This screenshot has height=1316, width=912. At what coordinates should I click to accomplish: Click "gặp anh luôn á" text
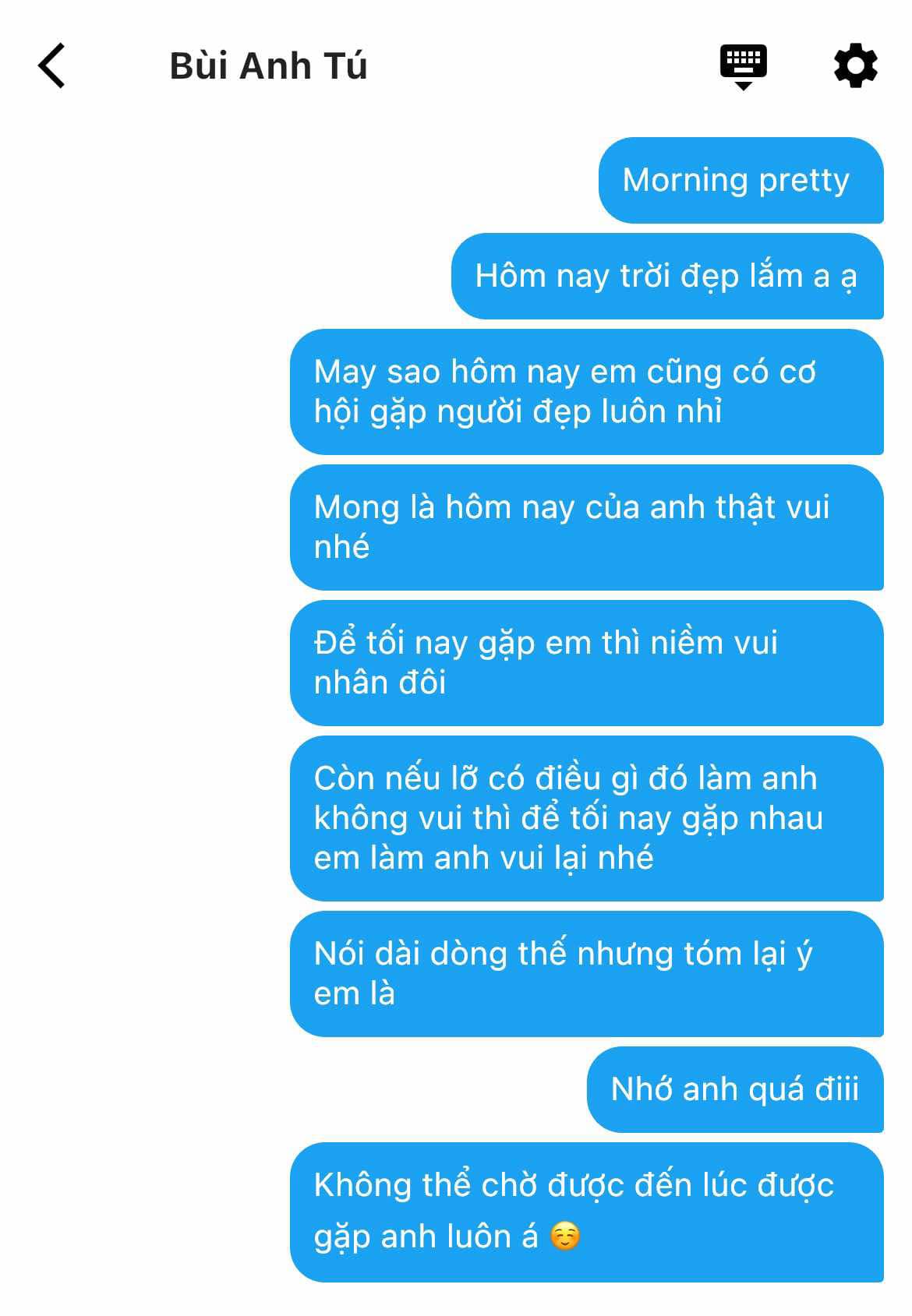pos(426,1238)
